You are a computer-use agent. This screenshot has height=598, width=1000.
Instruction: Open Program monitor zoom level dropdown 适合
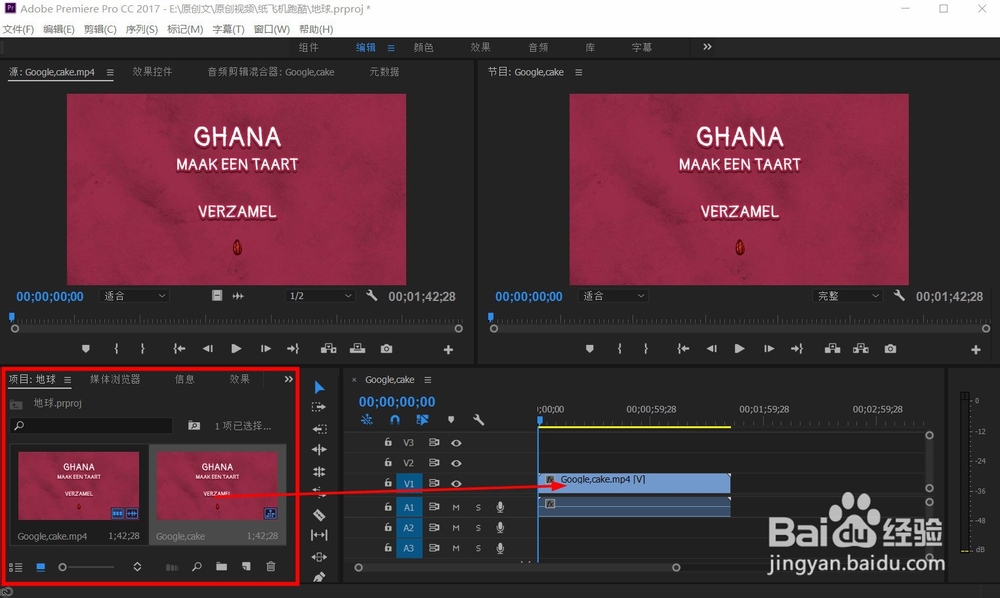click(x=613, y=296)
